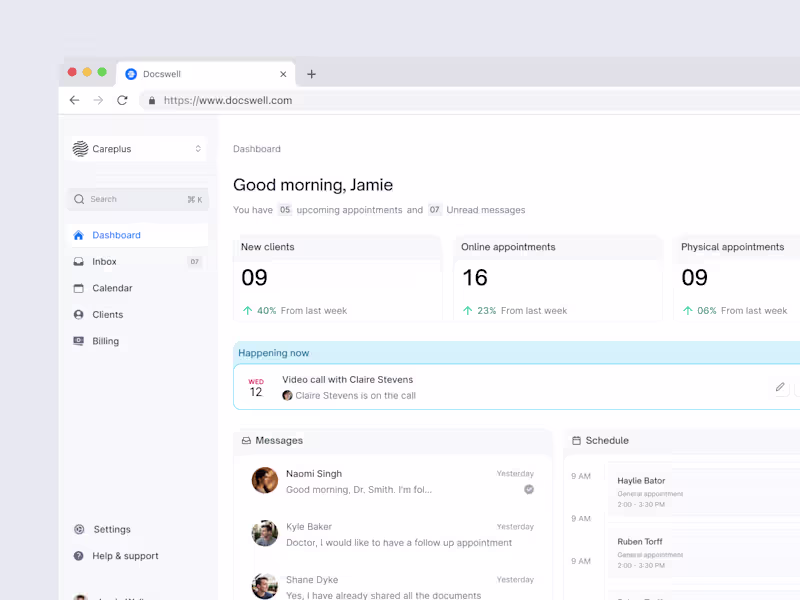Viewport: 800px width, 600px height.
Task: Open Ruben Torff's appointment
Action: click(704, 553)
